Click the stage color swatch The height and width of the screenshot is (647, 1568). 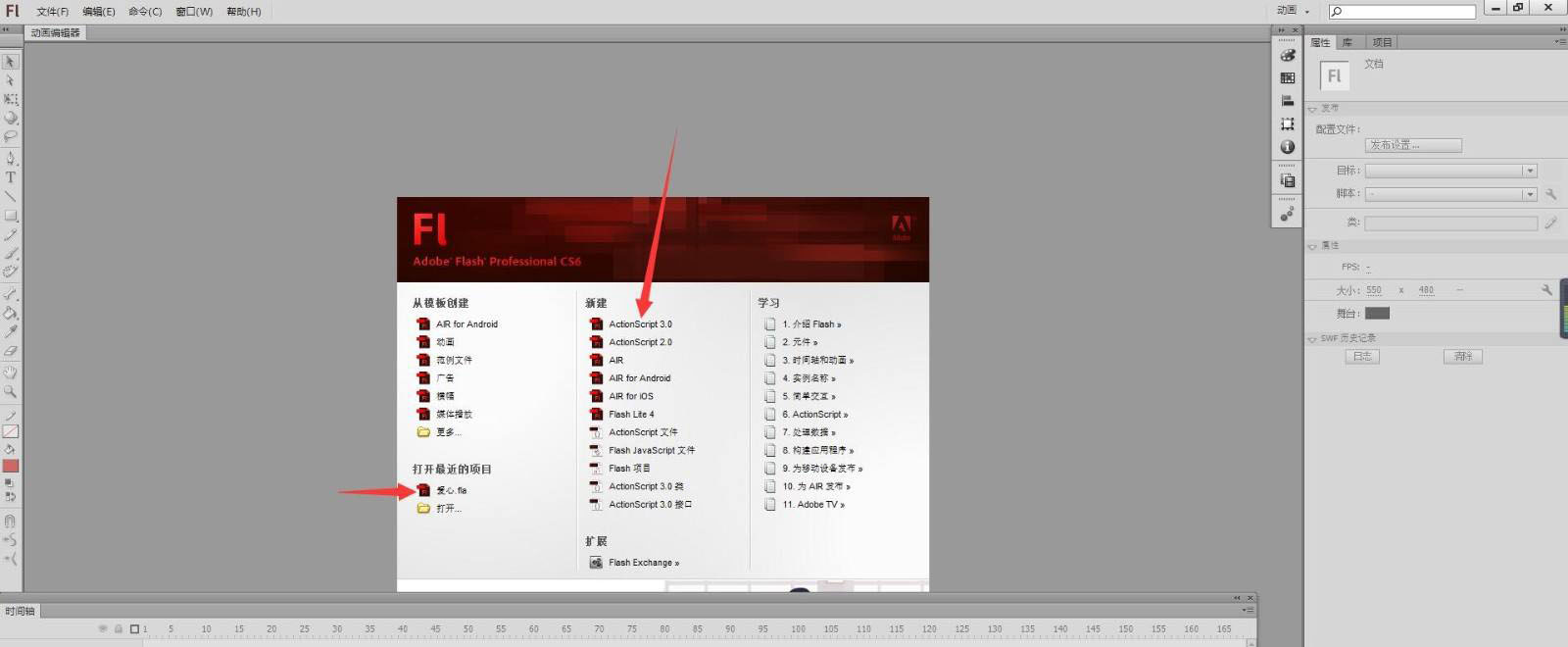tap(1377, 314)
